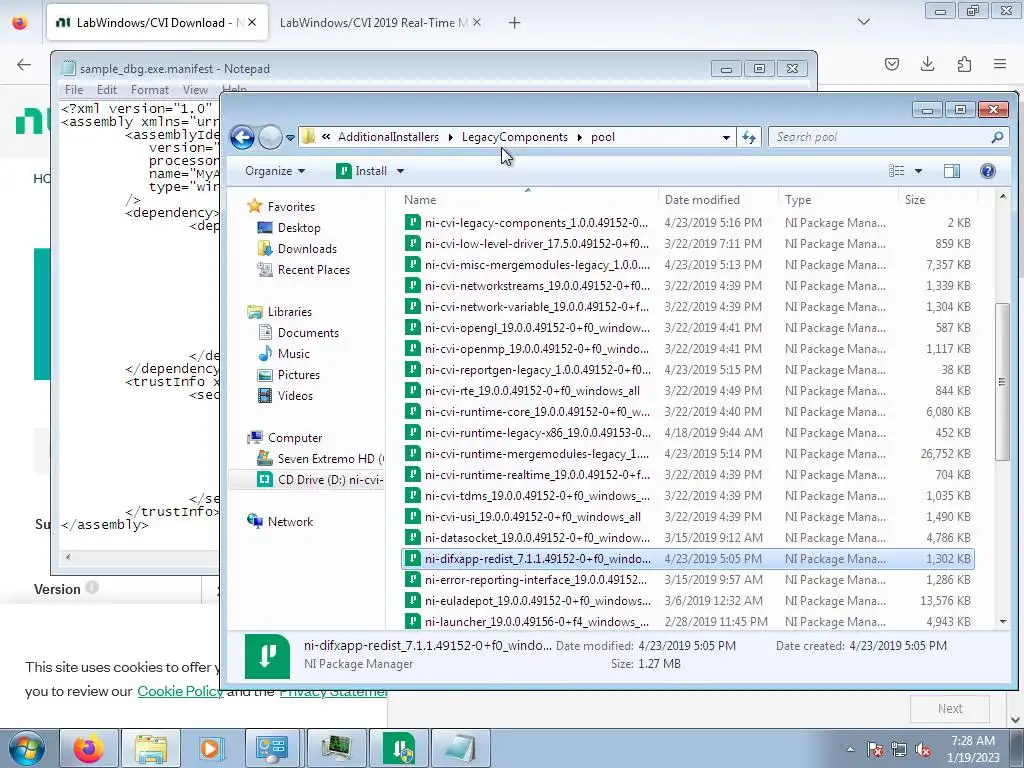Change the view icon in Explorer
Viewport: 1024px width, 768px height.
click(897, 171)
